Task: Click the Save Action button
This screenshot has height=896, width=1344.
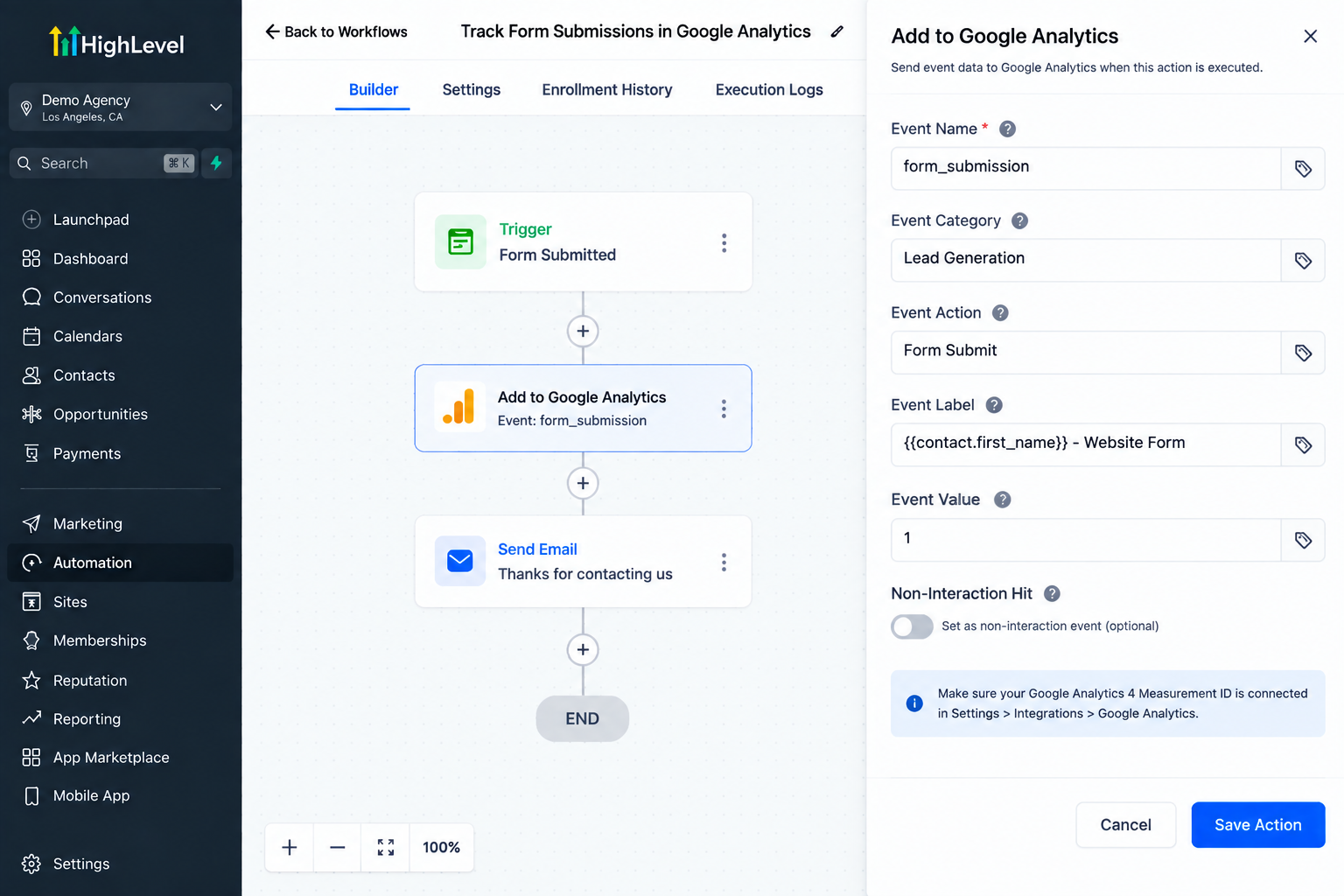Action: [1257, 824]
